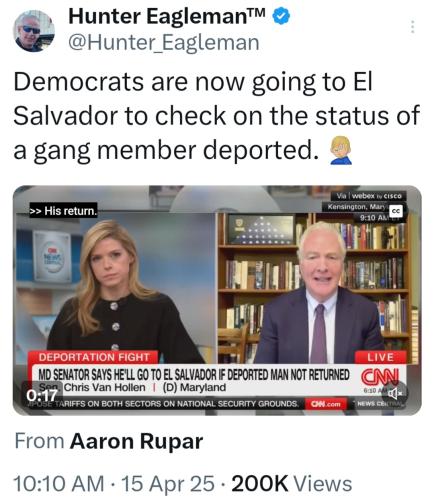Click the red LIVE badge in video

click(x=380, y=357)
